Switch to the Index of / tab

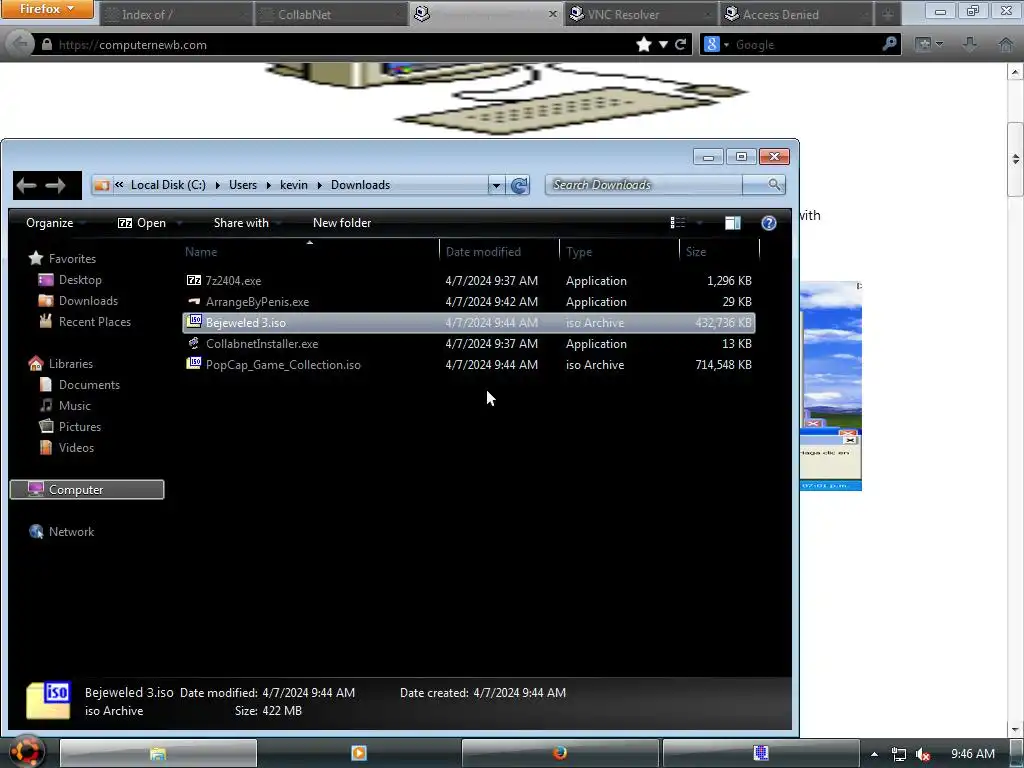coord(176,14)
